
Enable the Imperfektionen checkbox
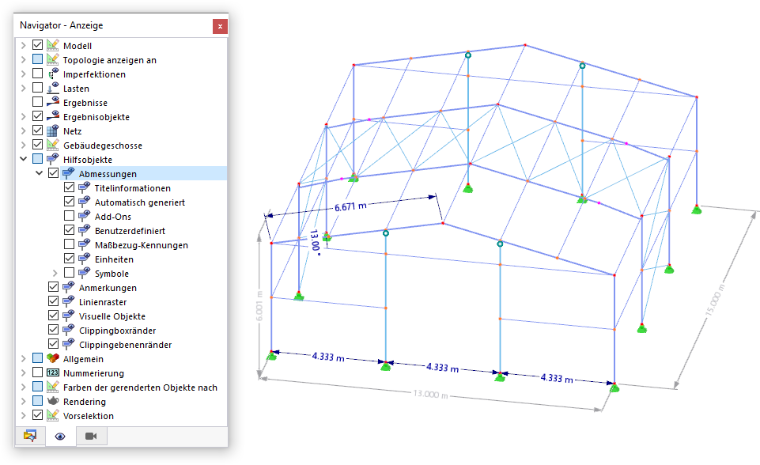37,74
